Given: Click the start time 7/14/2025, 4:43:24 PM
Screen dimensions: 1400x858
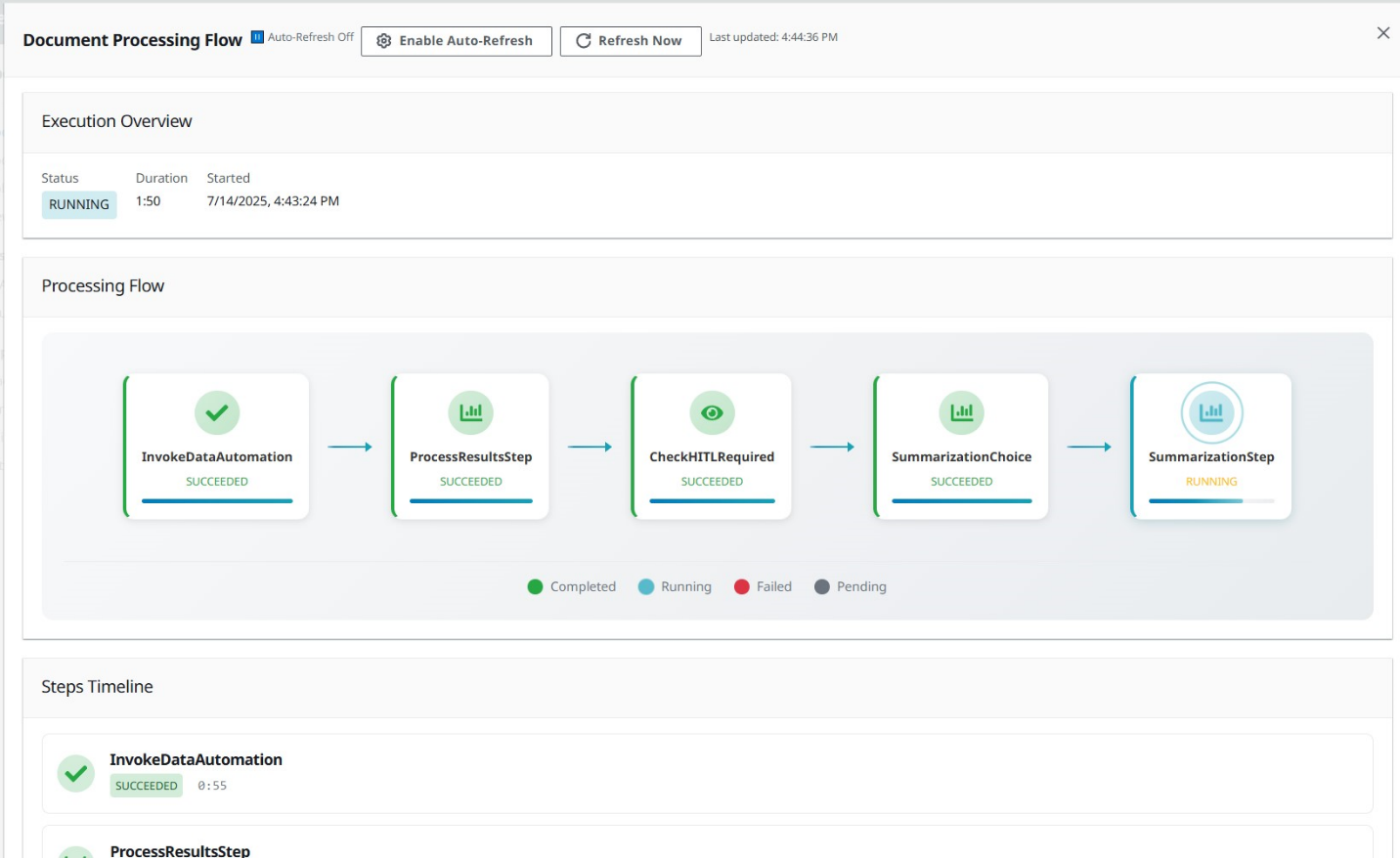Looking at the screenshot, I should 274,201.
